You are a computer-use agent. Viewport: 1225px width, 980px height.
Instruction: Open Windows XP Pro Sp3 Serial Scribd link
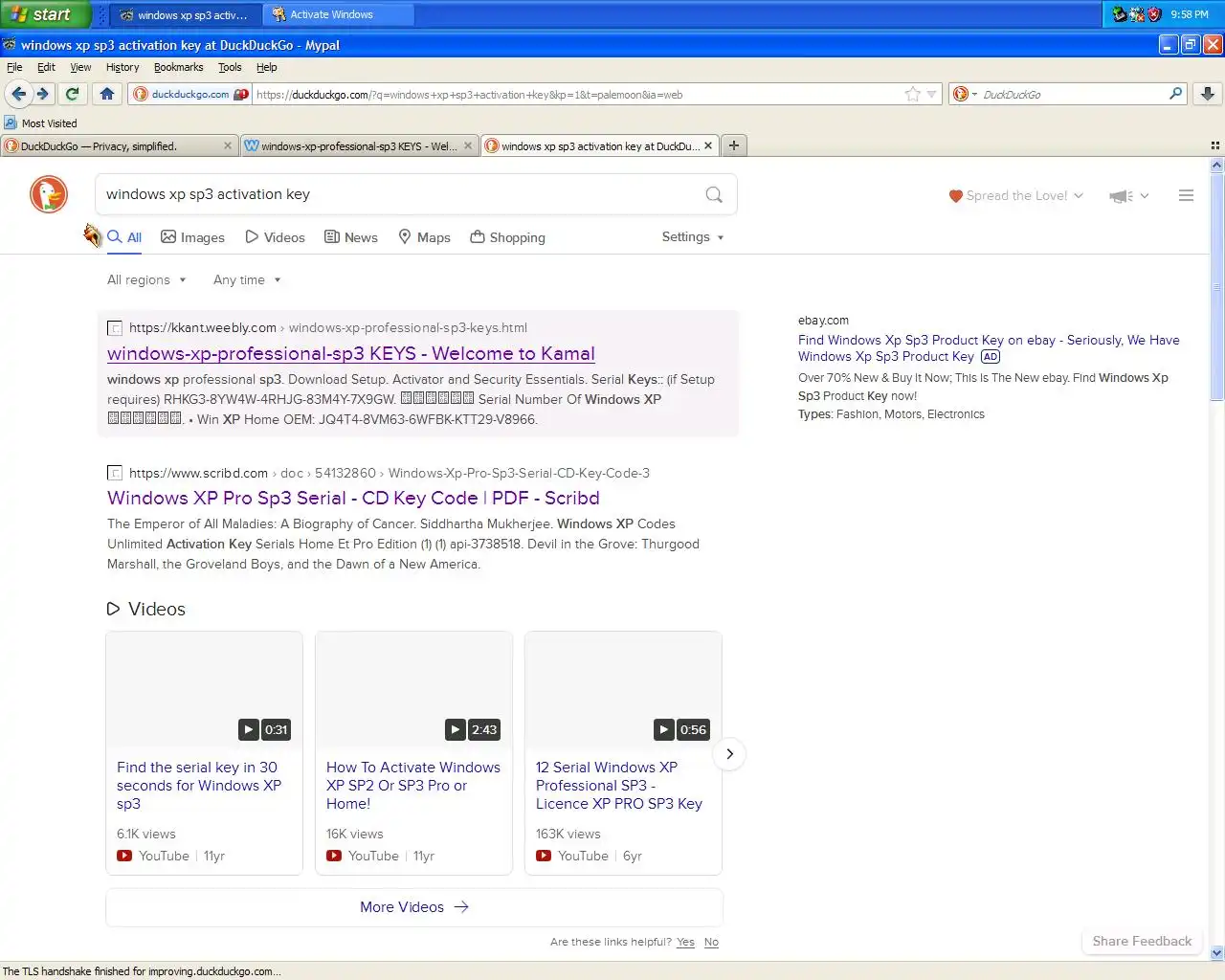353,498
